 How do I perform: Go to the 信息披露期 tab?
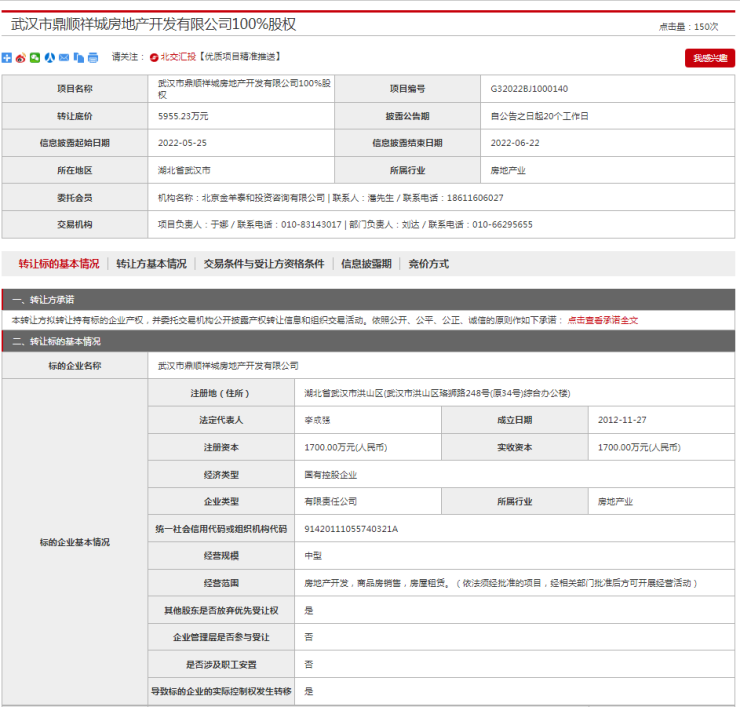point(366,264)
